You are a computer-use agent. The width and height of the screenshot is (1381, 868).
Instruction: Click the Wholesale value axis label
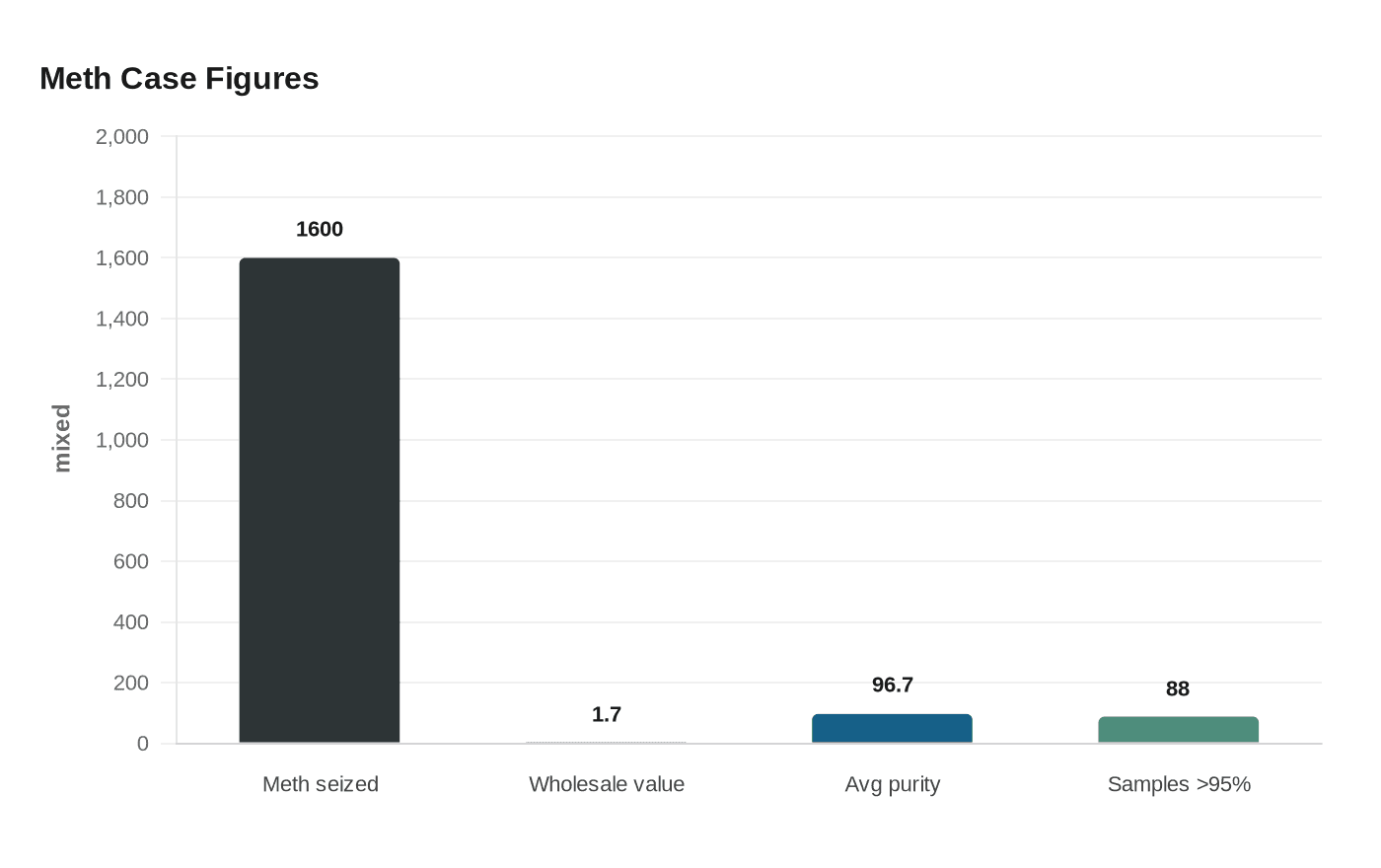point(607,784)
